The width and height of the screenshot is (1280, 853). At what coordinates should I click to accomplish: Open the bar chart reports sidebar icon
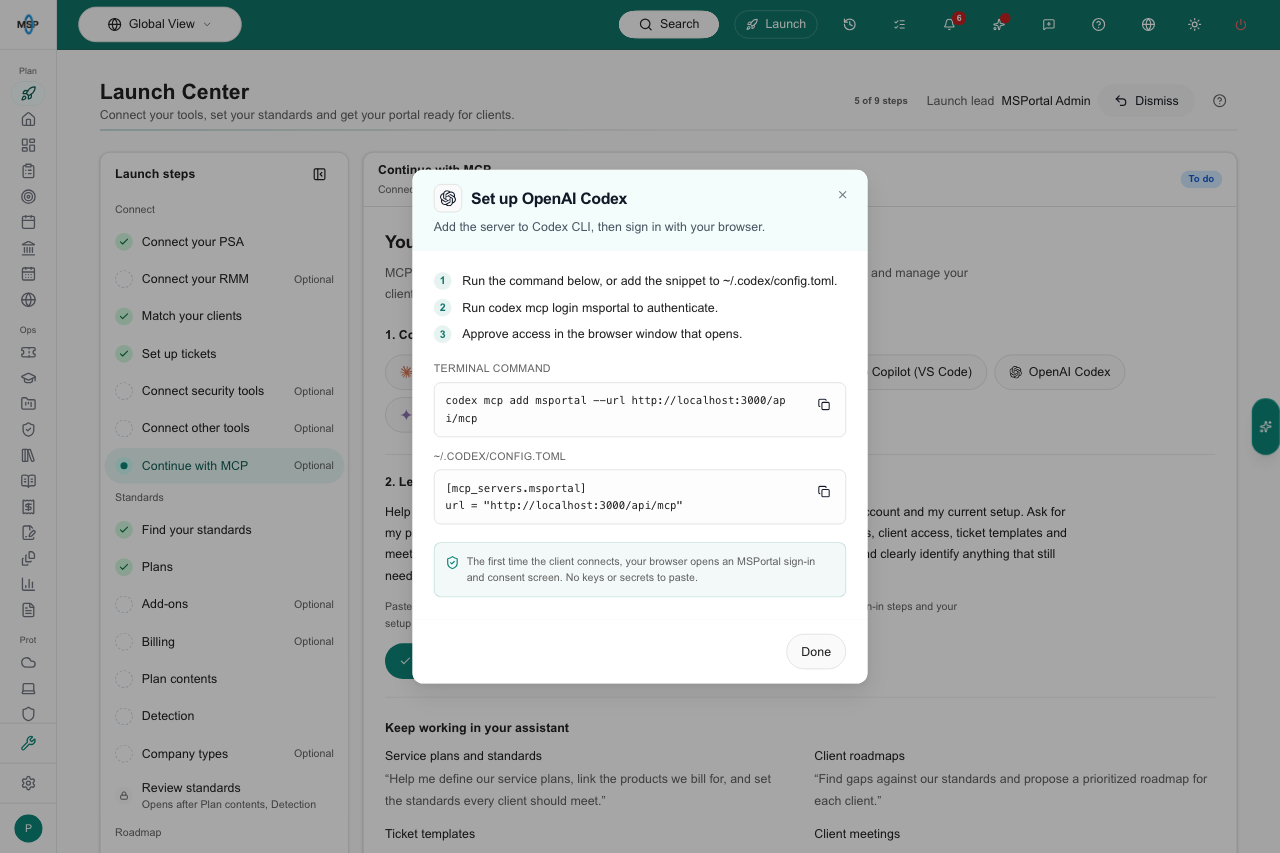pos(28,584)
